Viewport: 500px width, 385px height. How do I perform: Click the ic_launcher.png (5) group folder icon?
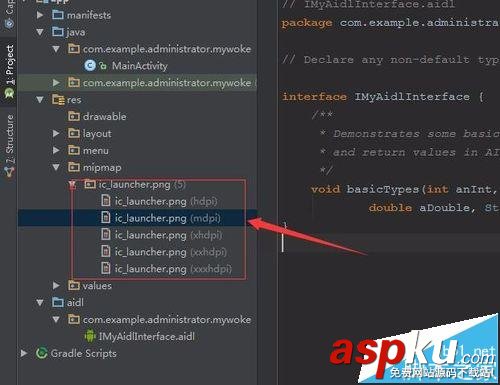90,184
